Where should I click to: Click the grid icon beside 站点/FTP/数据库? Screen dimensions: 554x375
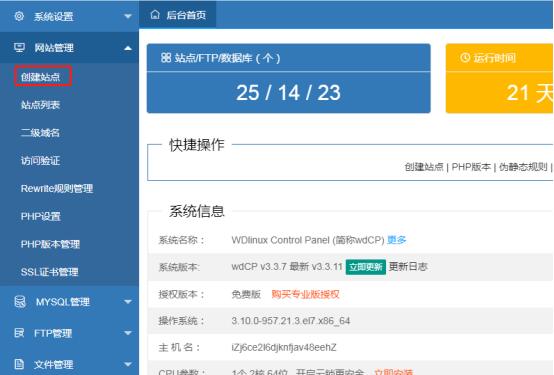click(x=166, y=58)
